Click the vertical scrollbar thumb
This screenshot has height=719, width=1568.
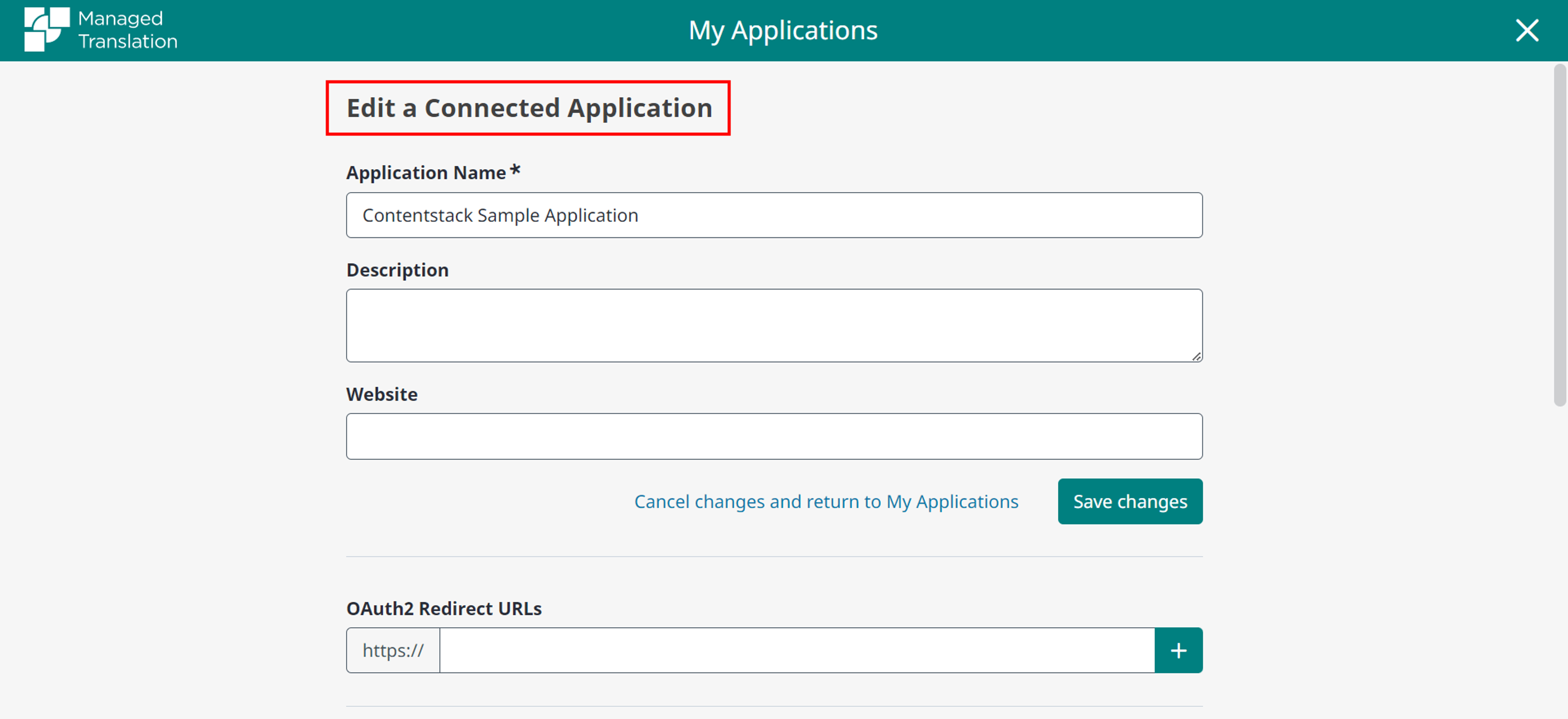click(1559, 234)
